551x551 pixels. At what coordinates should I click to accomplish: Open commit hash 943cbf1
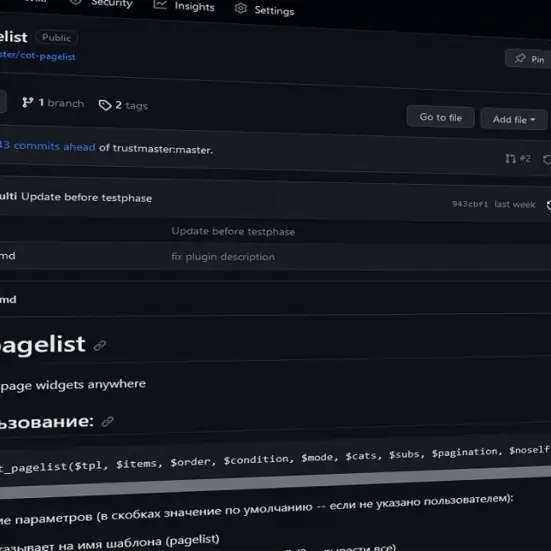[x=470, y=204]
